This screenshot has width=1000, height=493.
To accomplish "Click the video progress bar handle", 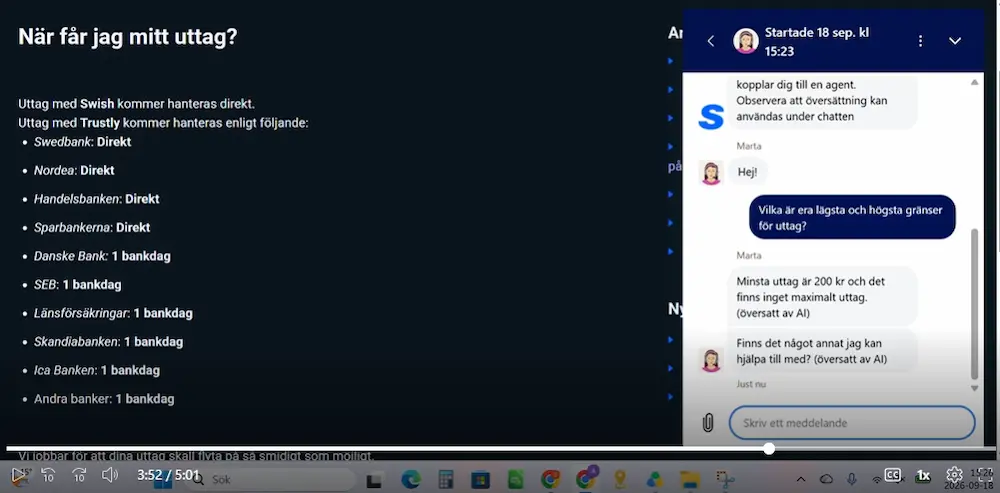I will pyautogui.click(x=769, y=449).
